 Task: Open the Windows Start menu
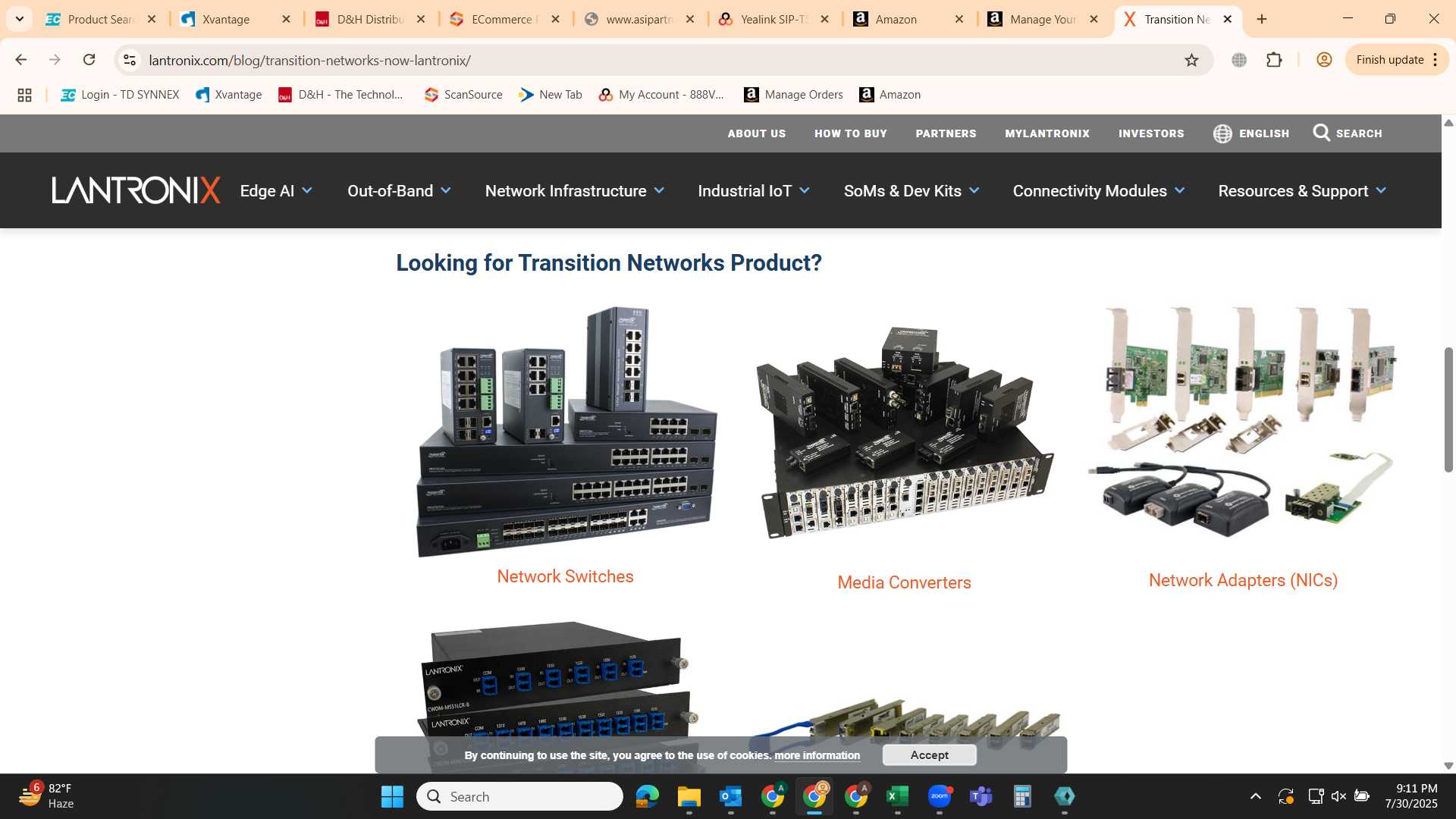392,796
